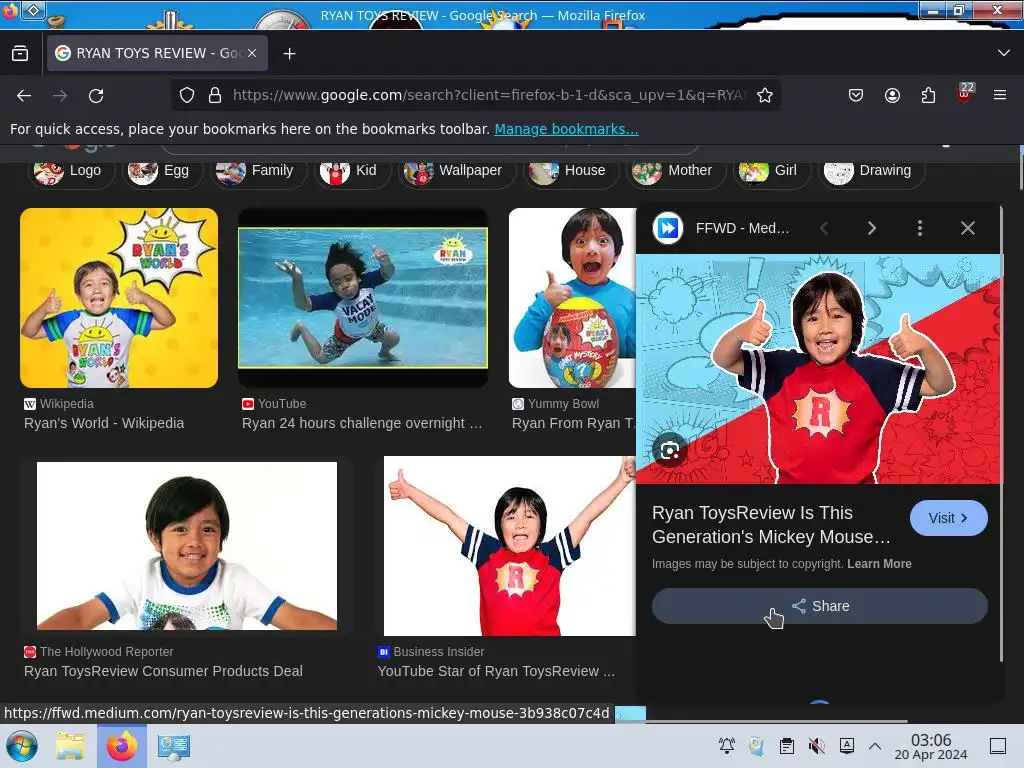Open the clipboard tray icon
Image resolution: width=1024 pixels, height=768 pixels.
click(787, 745)
